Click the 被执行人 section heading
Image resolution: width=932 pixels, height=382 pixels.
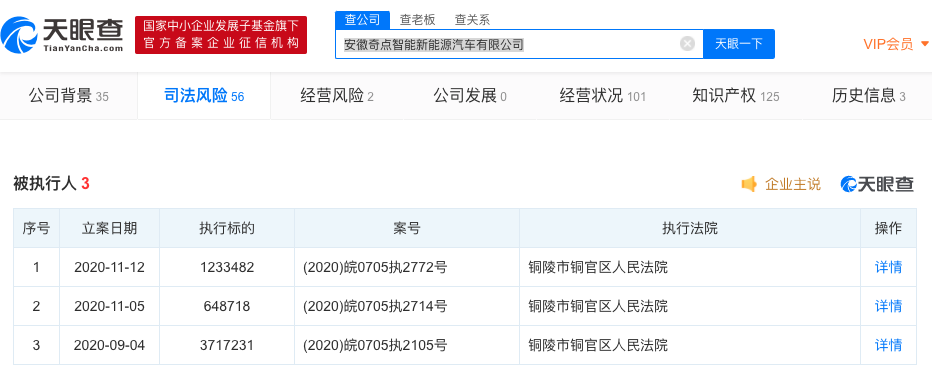pos(45,184)
